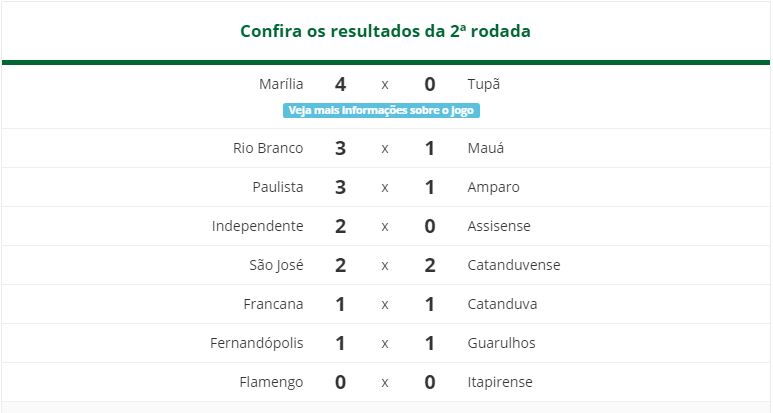This screenshot has width=773, height=413.
Task: Choose the São José team name
Action: 276,265
